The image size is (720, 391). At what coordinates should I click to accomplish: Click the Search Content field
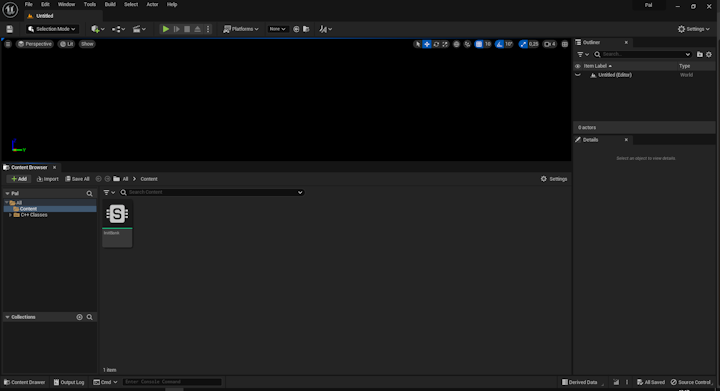coord(211,192)
